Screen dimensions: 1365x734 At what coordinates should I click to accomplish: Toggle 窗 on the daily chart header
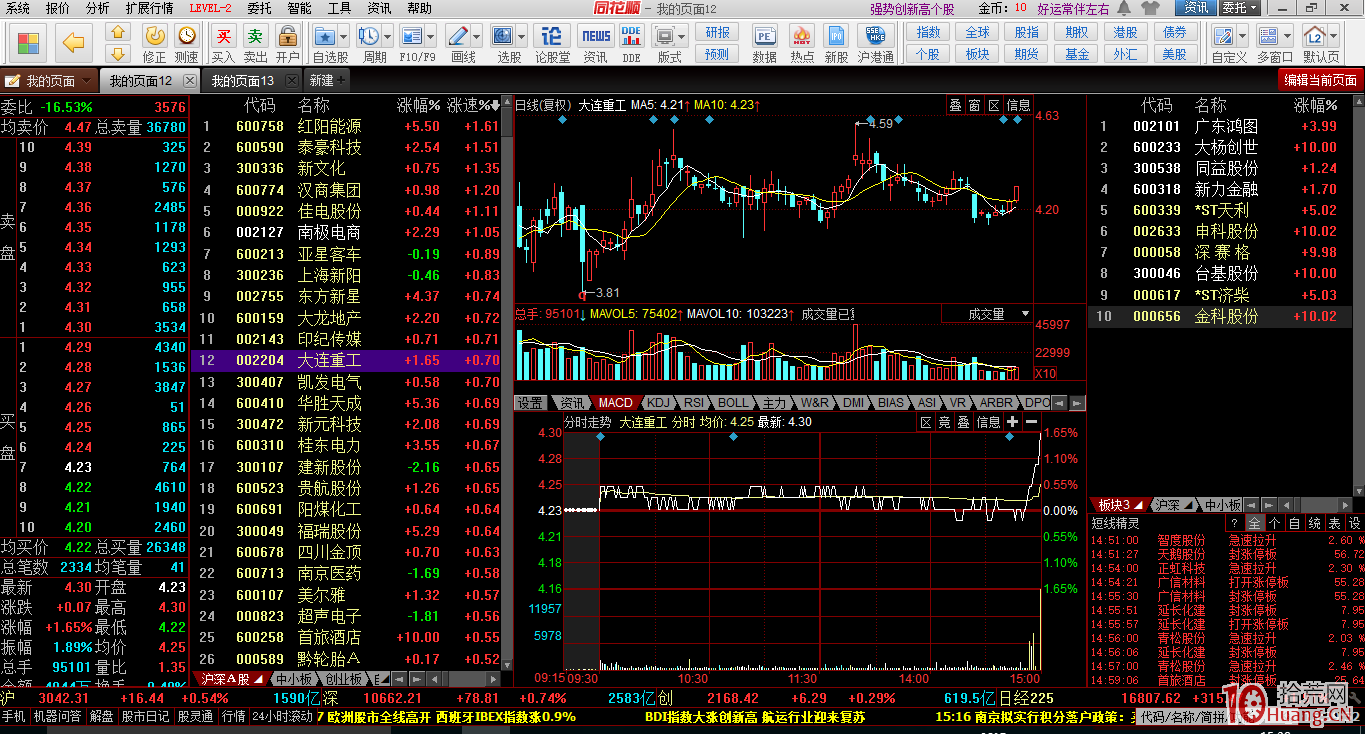pyautogui.click(x=974, y=105)
